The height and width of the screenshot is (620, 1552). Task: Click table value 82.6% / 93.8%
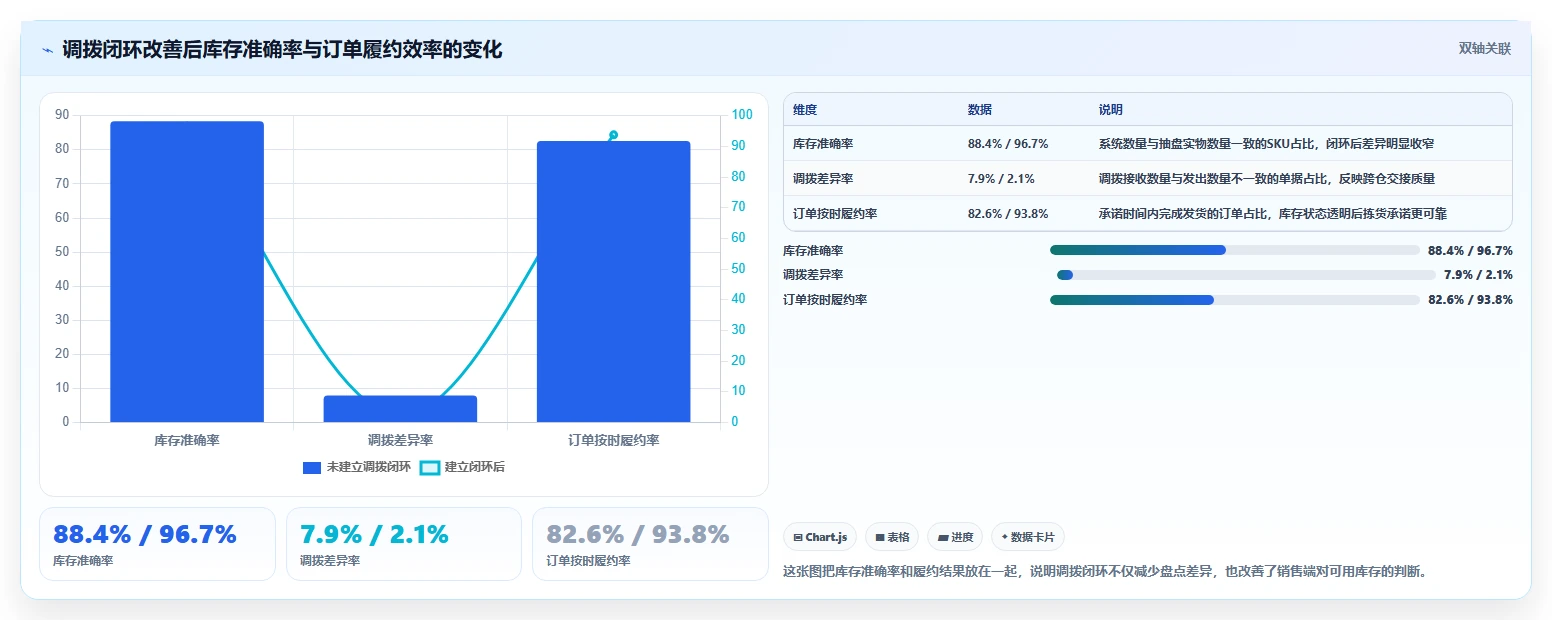tap(1008, 214)
